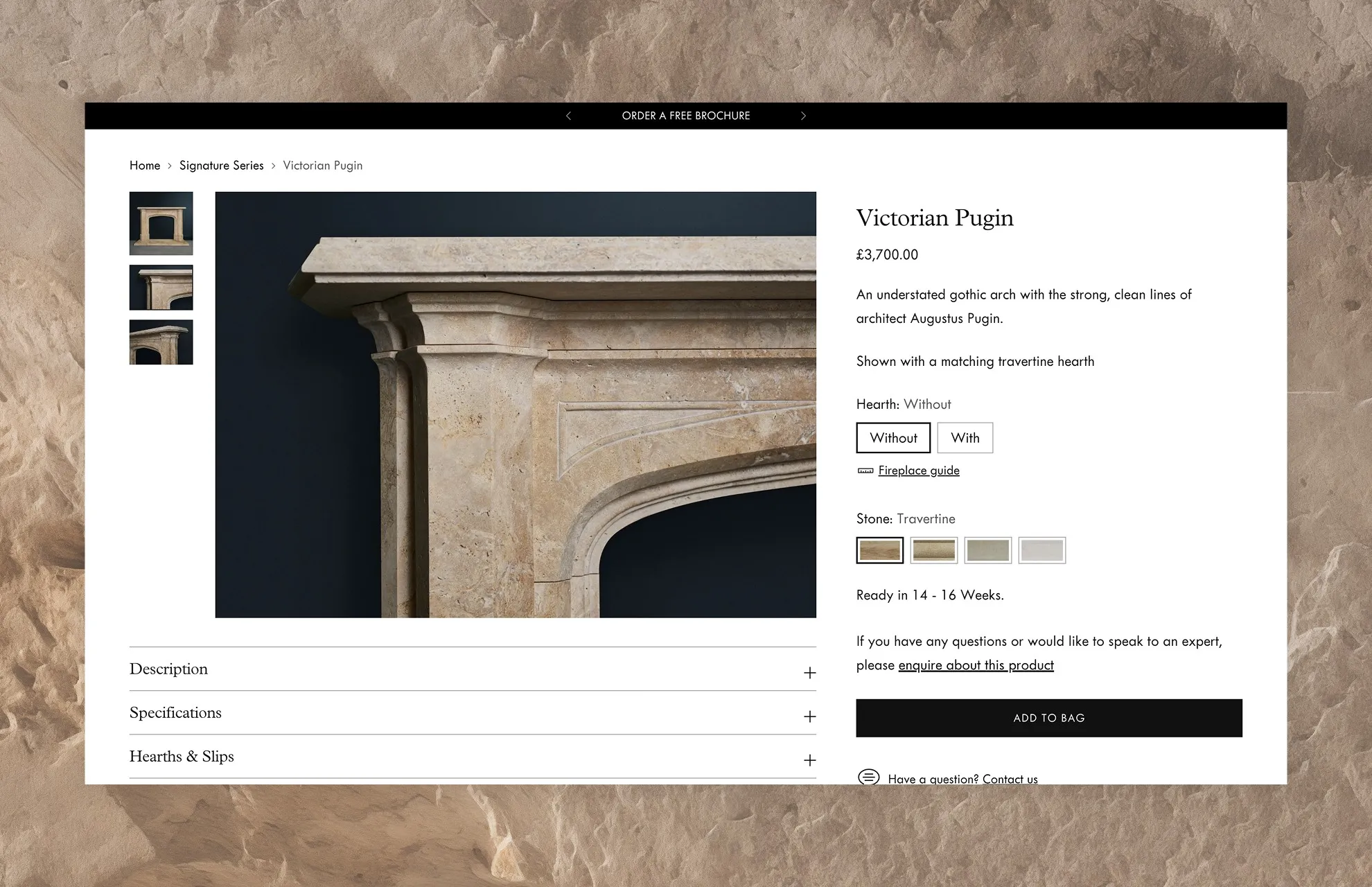1372x887 pixels.
Task: Expand the Specifications accordion
Action: tap(809, 717)
